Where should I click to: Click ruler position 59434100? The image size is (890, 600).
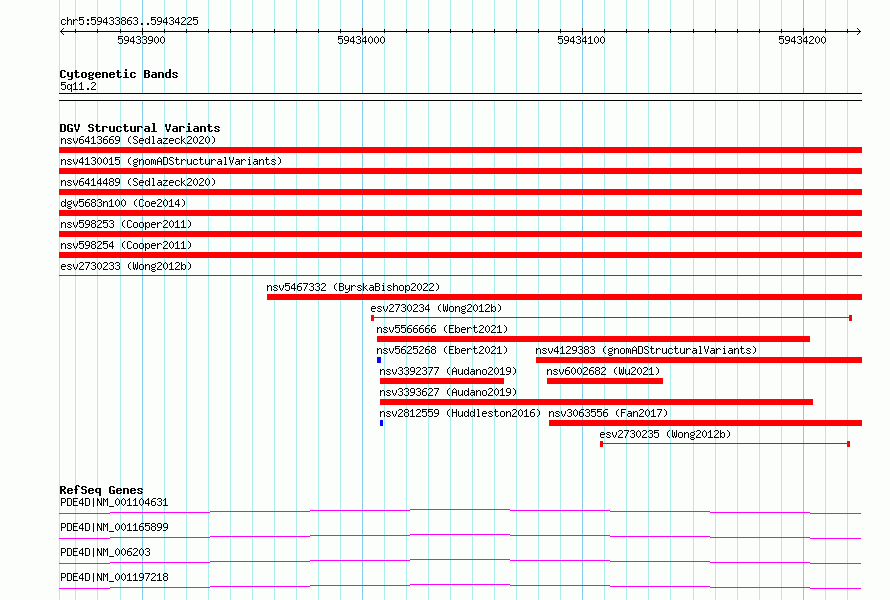581,40
